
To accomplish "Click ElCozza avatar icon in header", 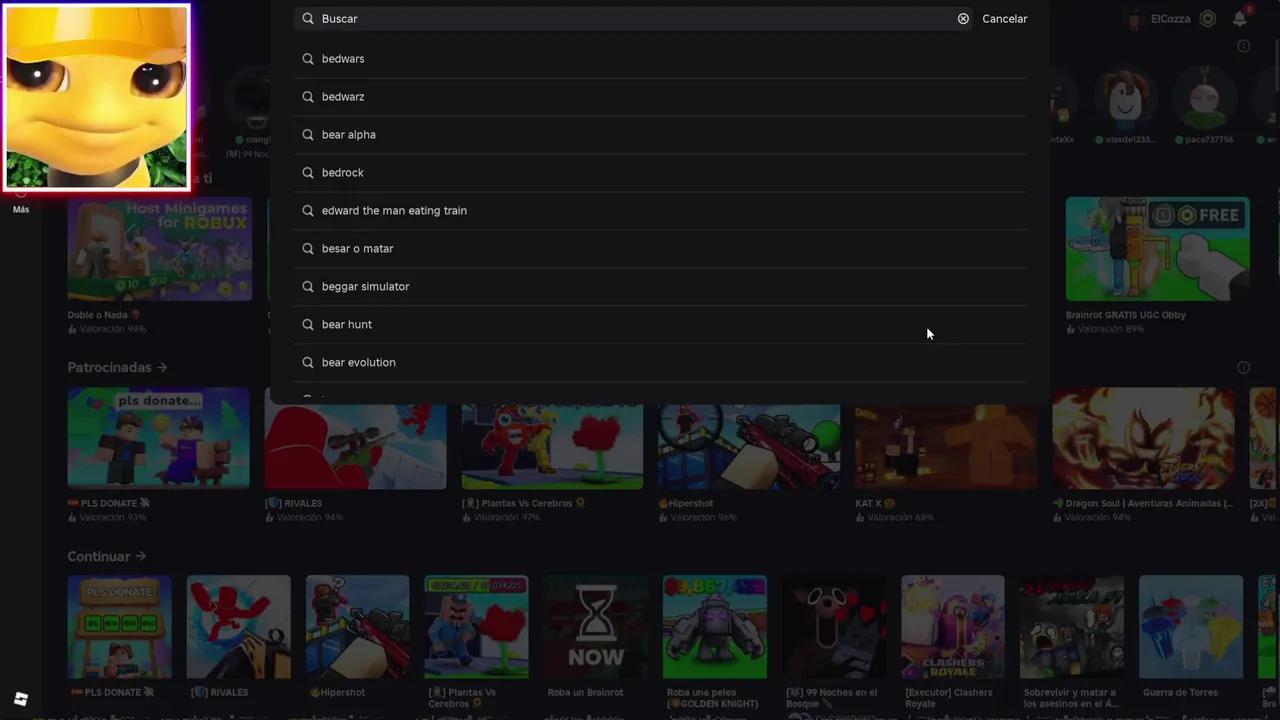I will [x=1134, y=19].
